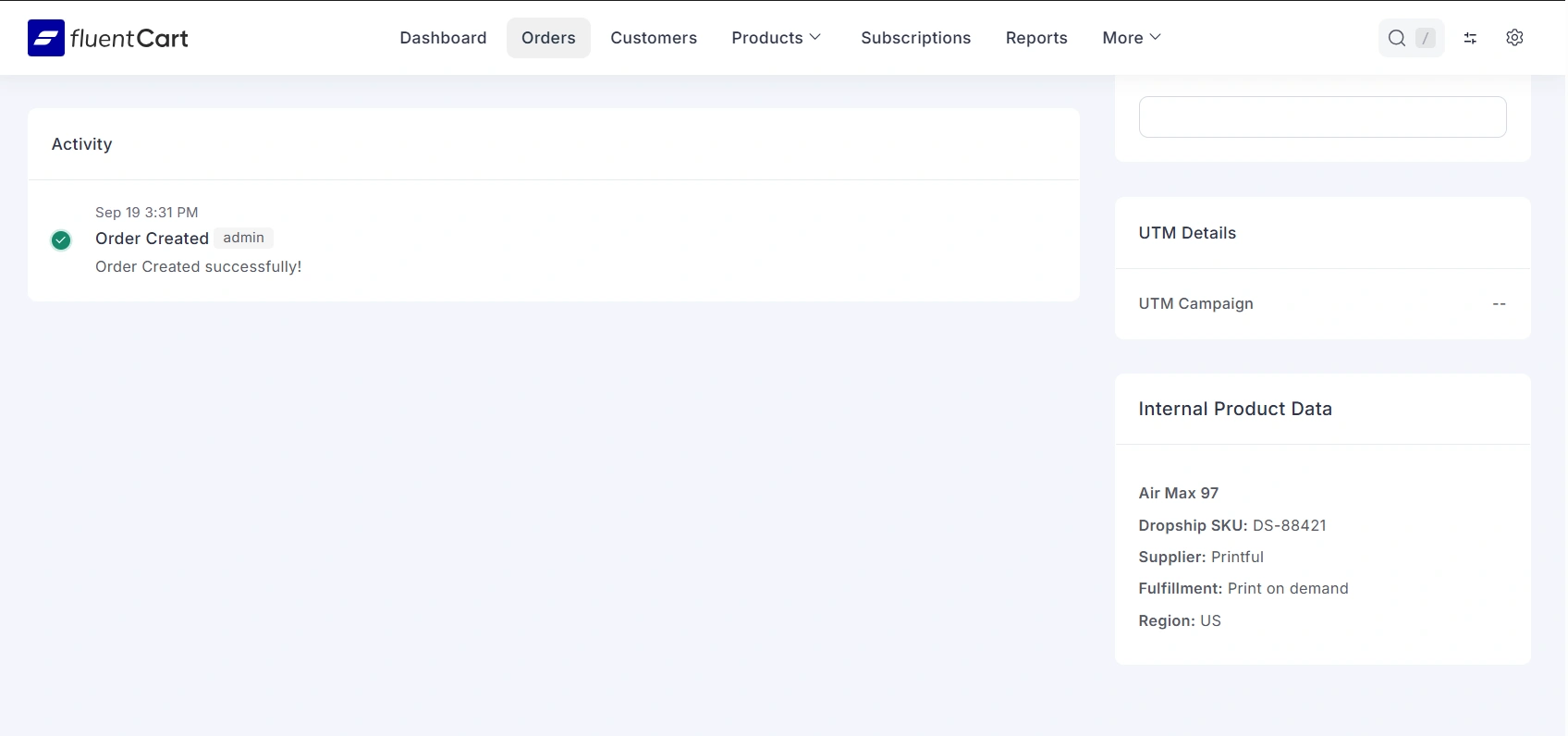
Task: Click the Supplier: Printful line
Action: [1201, 557]
